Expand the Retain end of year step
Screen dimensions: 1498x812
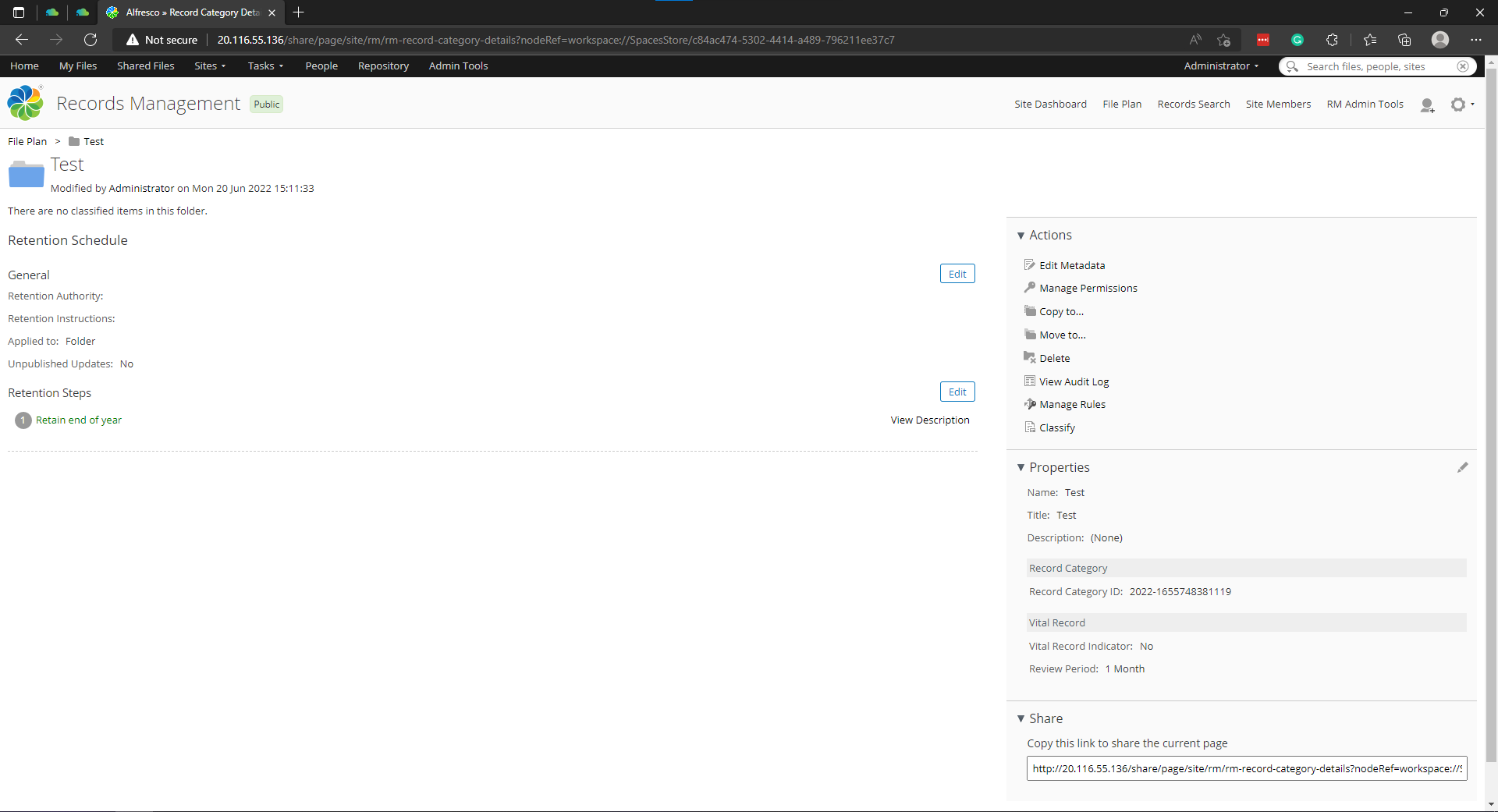(x=79, y=420)
